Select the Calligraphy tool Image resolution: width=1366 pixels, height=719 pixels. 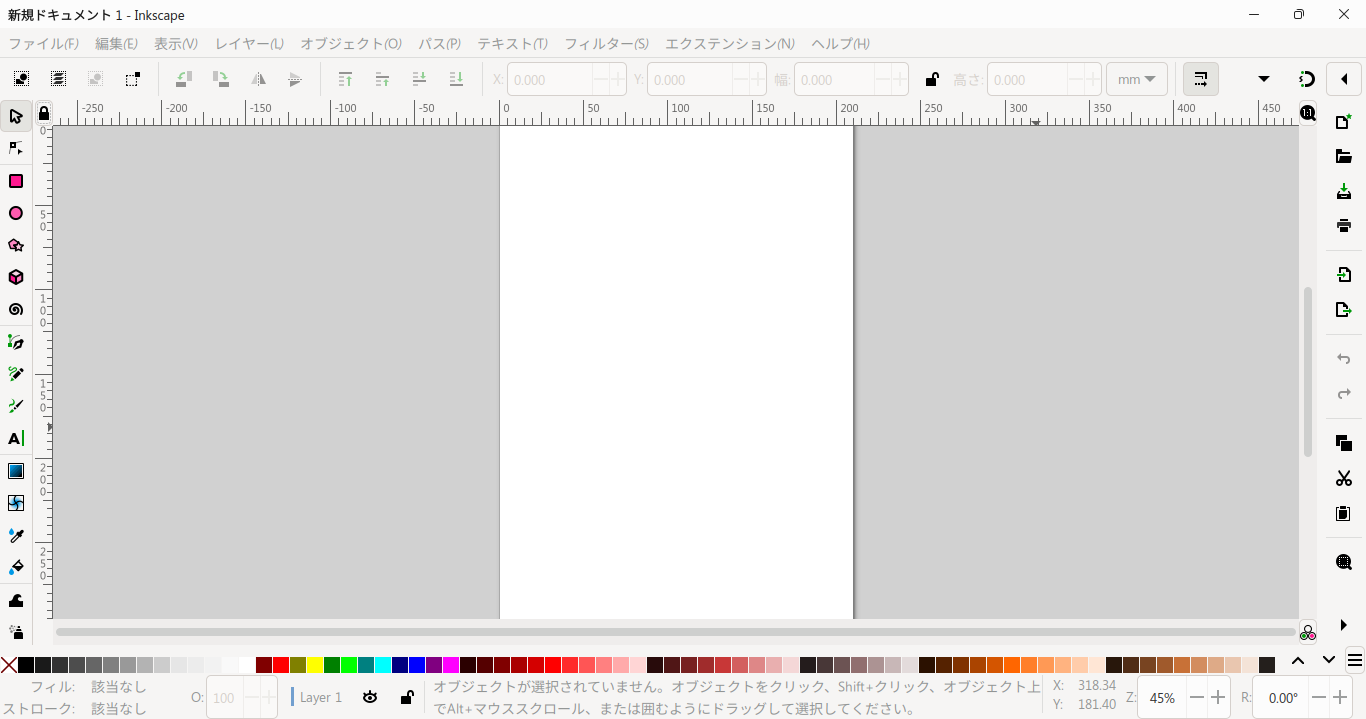point(16,406)
